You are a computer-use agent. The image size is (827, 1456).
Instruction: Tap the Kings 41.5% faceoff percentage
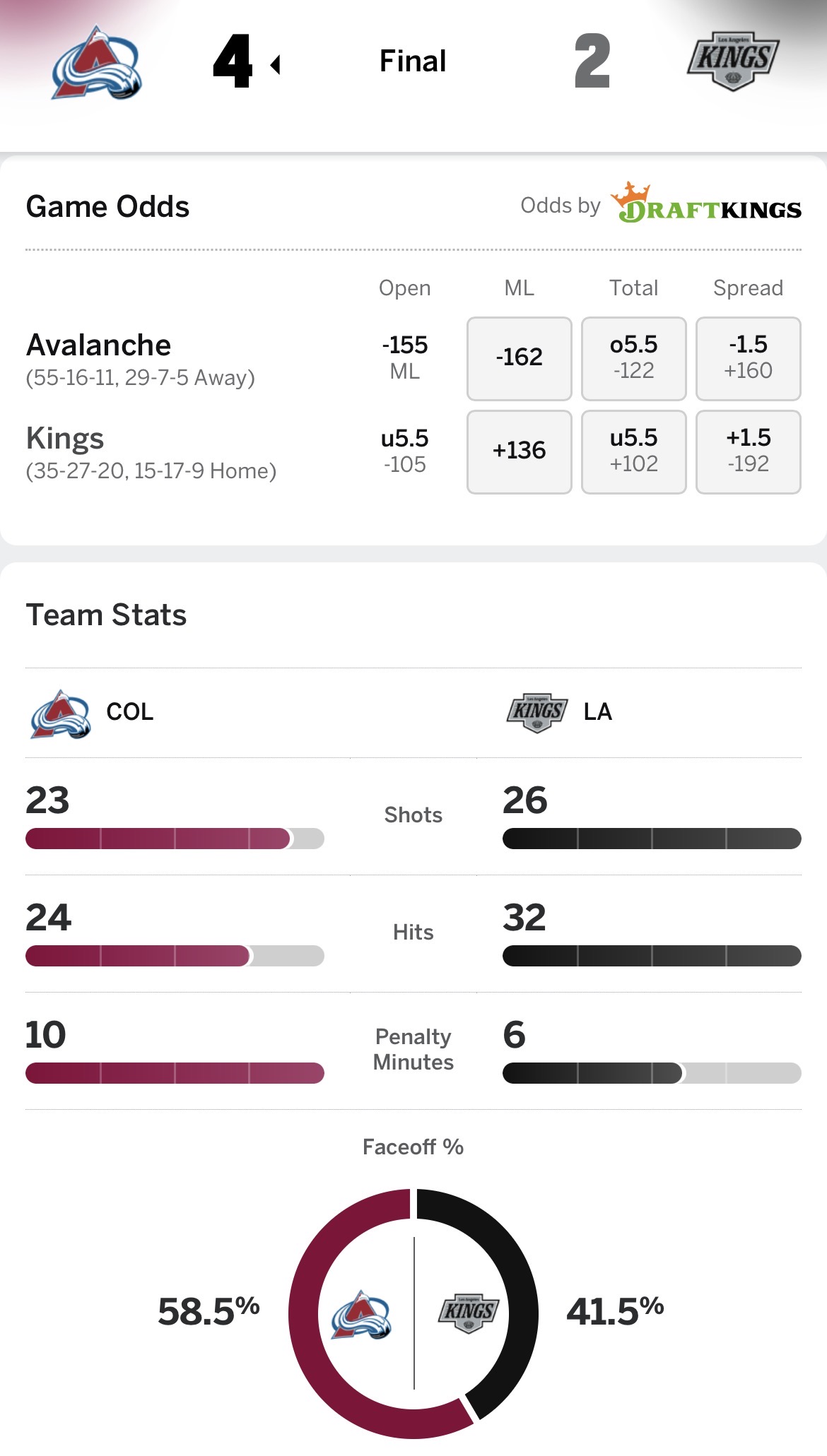click(x=615, y=1311)
